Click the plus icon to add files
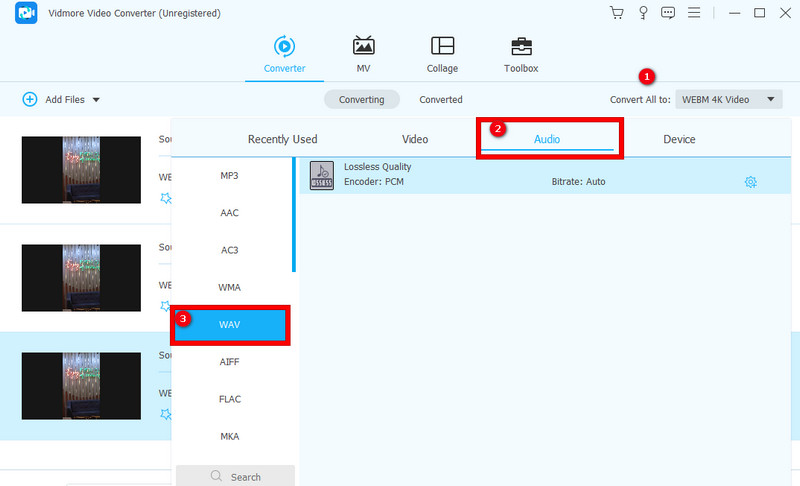 click(x=30, y=100)
